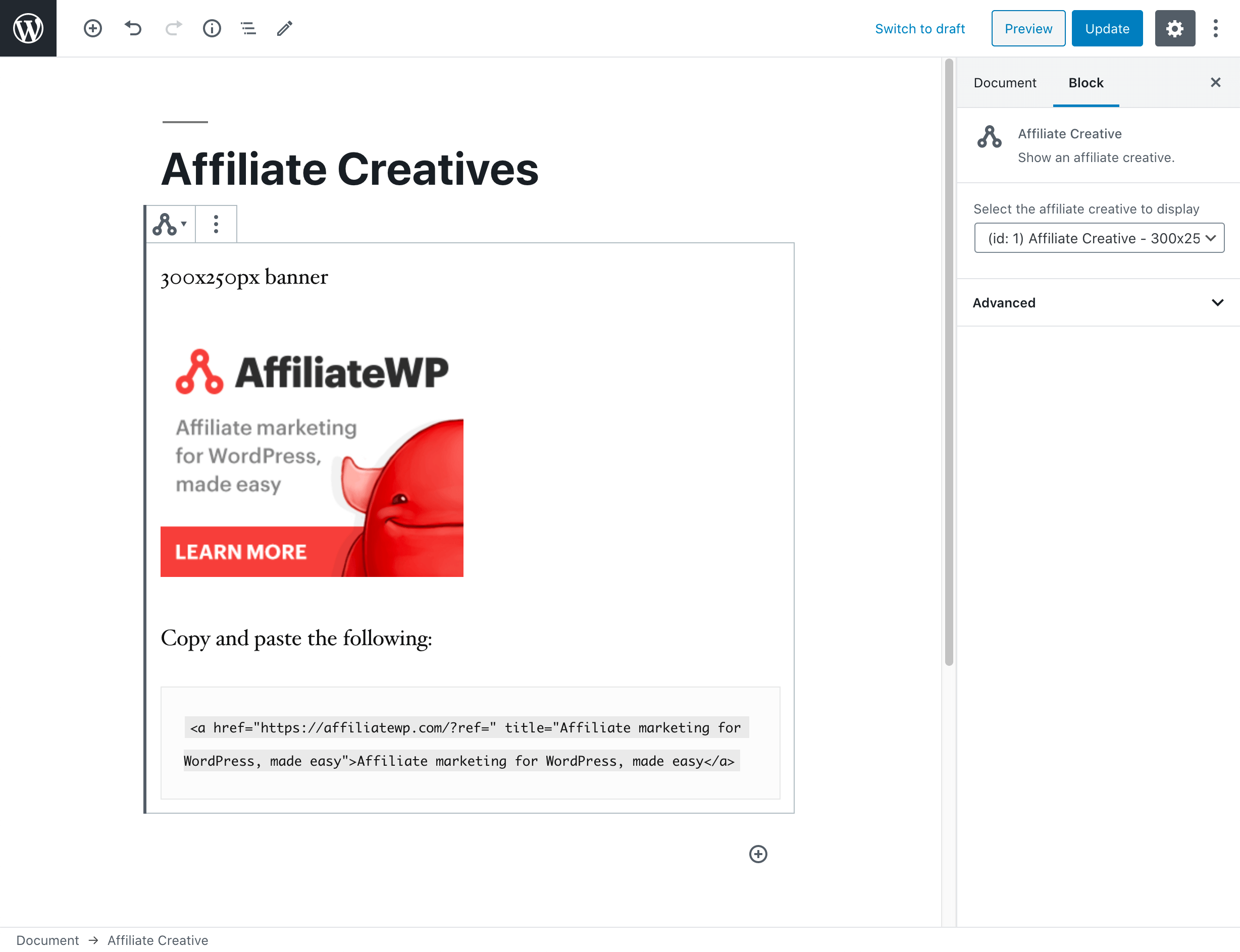Open the block's three-dot more options
The width and height of the screenshot is (1240, 952).
(216, 225)
